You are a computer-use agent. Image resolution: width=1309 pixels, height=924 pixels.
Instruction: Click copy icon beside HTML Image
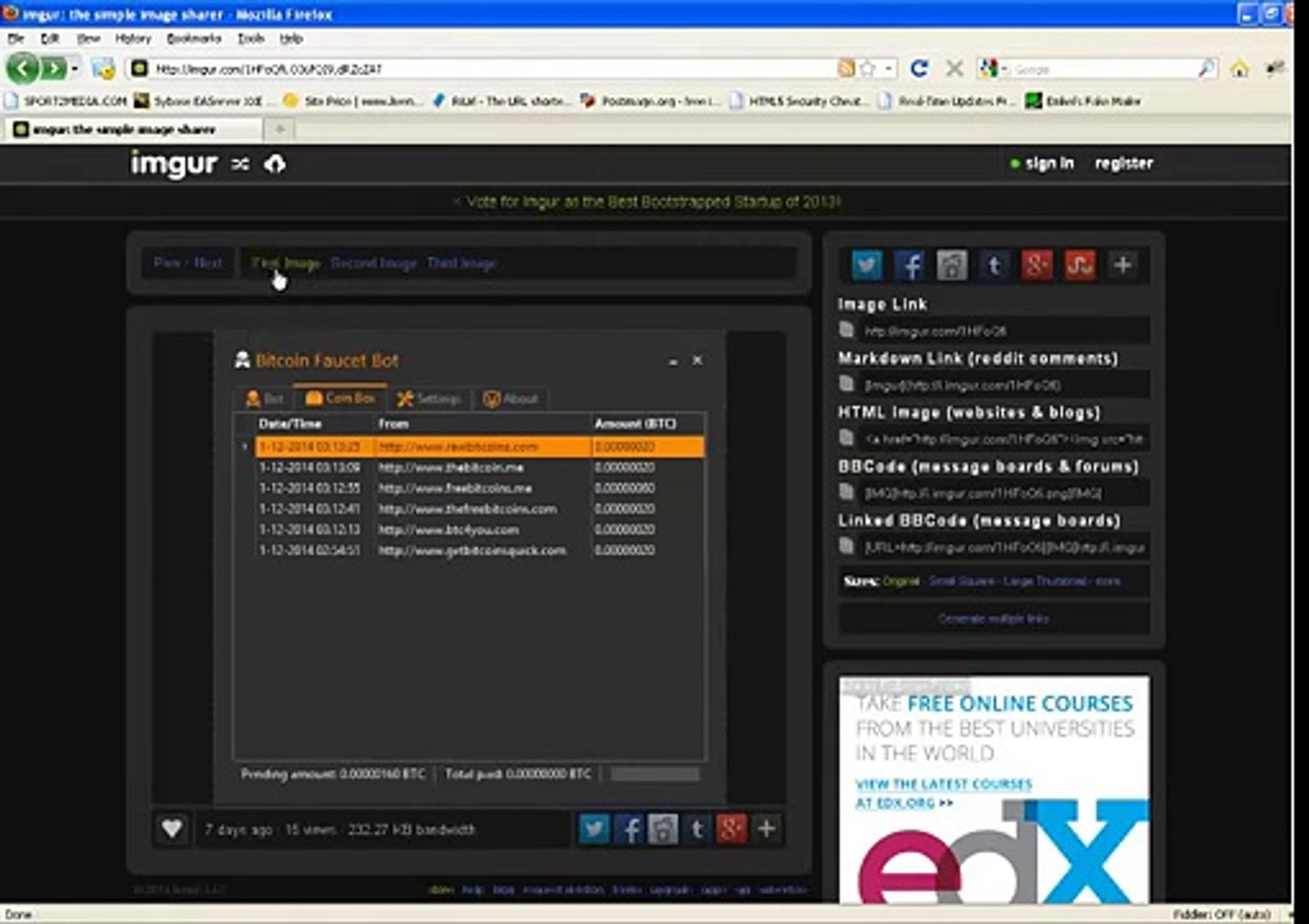coord(847,438)
